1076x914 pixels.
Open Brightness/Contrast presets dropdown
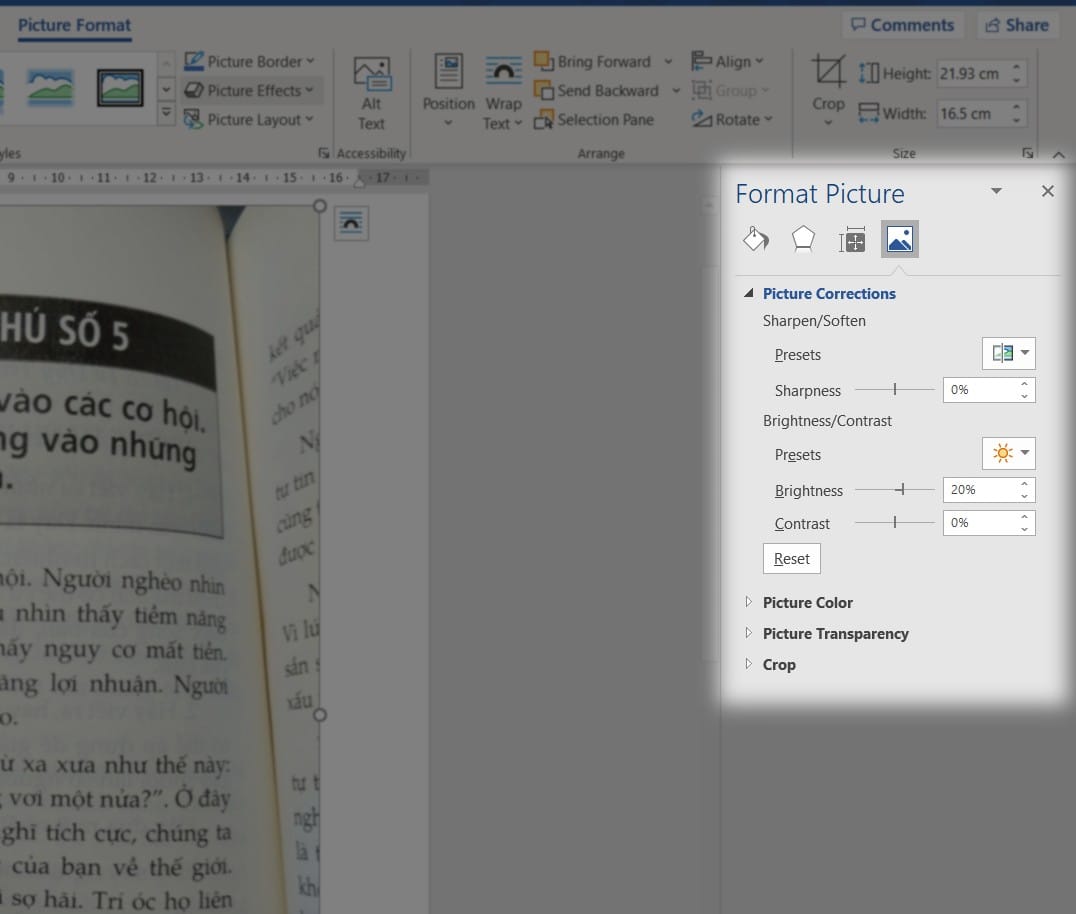click(1009, 454)
